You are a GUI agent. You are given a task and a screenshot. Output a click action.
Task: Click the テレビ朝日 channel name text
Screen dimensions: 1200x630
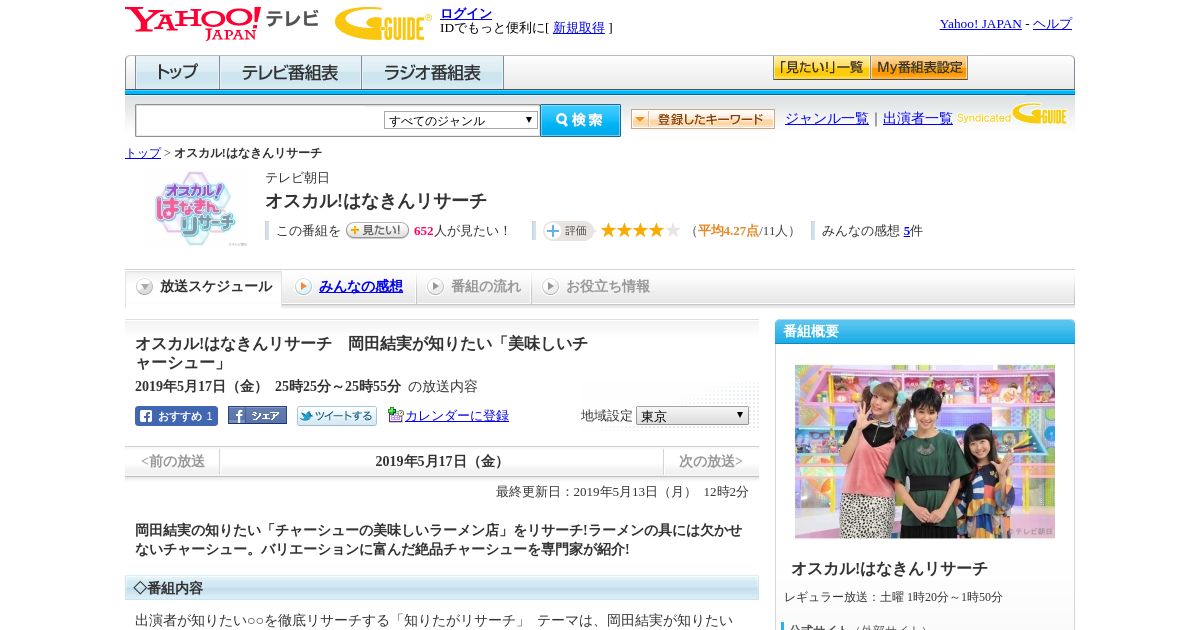coord(297,178)
